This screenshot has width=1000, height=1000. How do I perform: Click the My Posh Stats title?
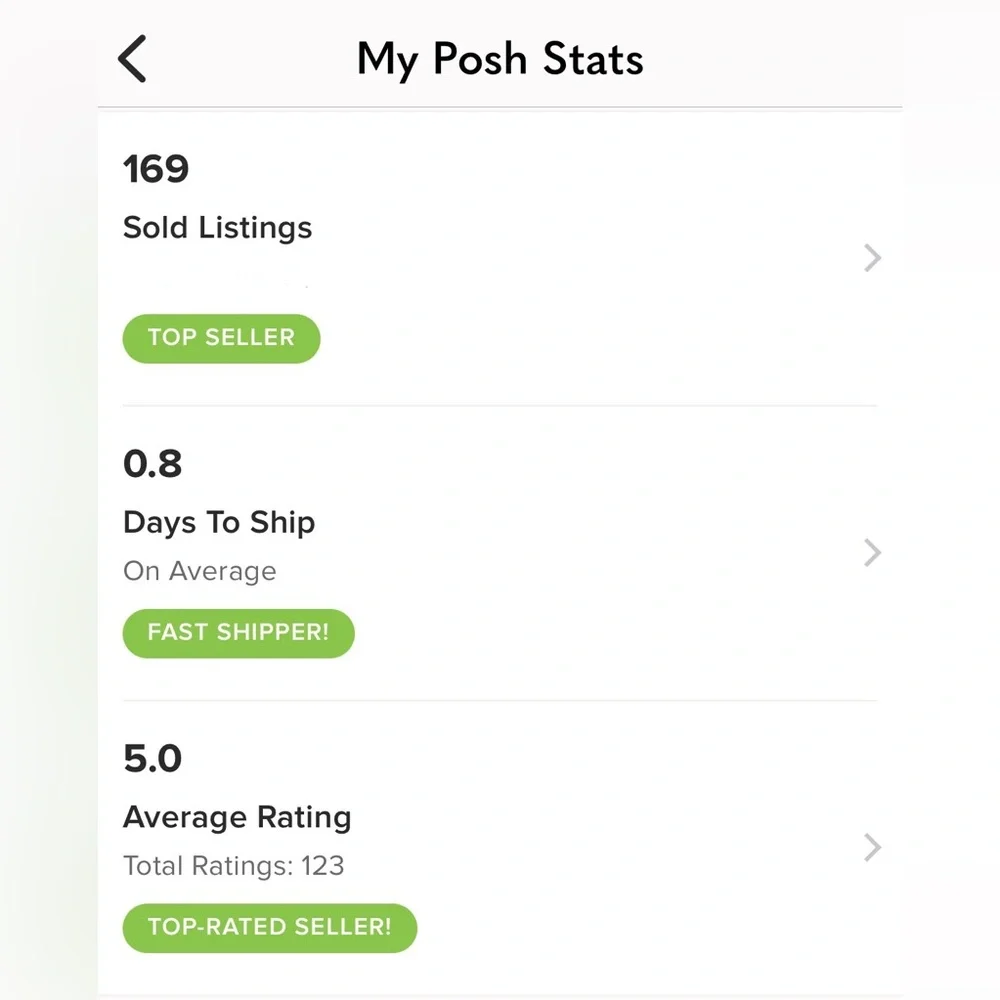tap(500, 59)
